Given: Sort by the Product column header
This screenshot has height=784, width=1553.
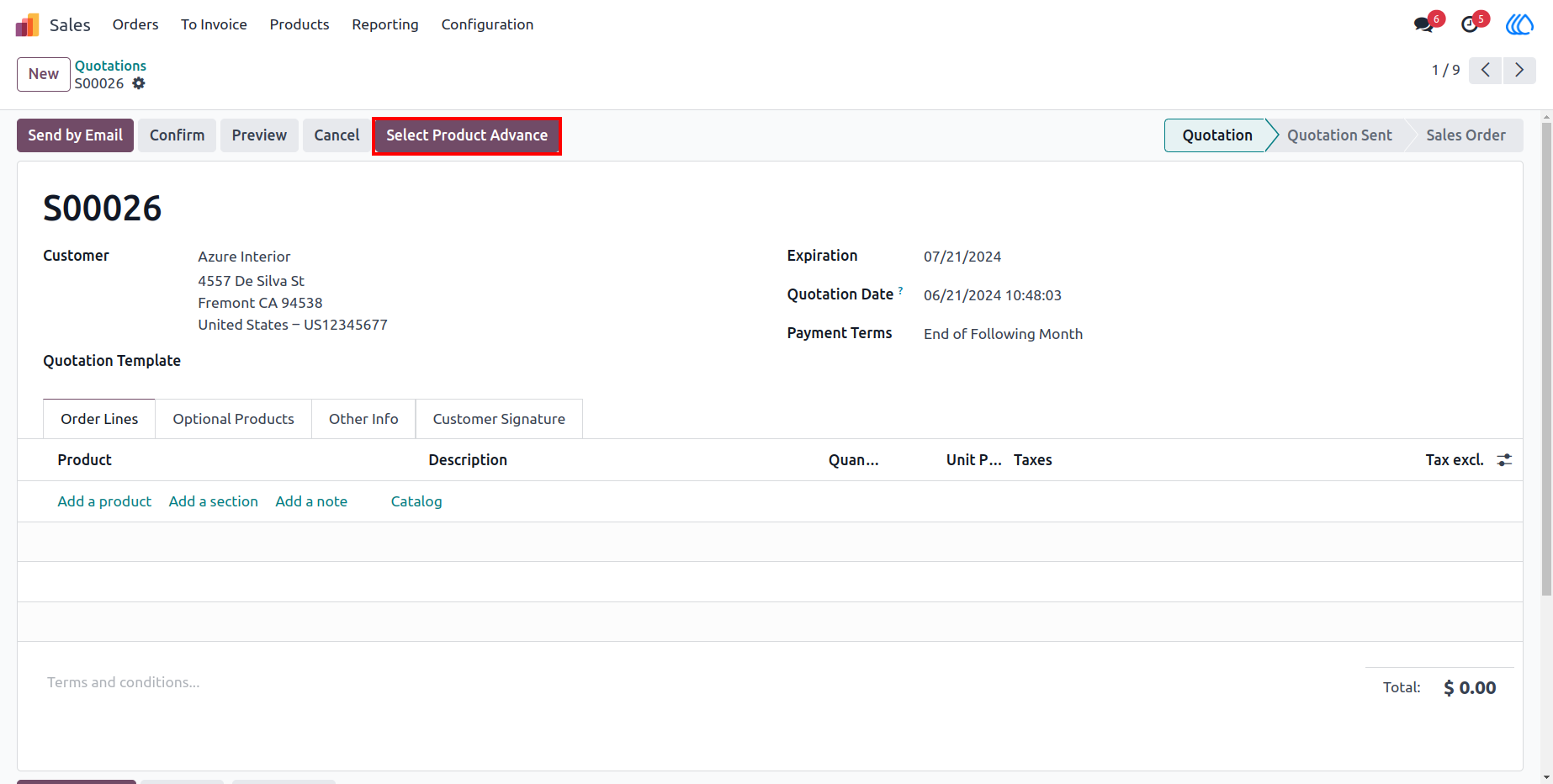Looking at the screenshot, I should pos(84,460).
